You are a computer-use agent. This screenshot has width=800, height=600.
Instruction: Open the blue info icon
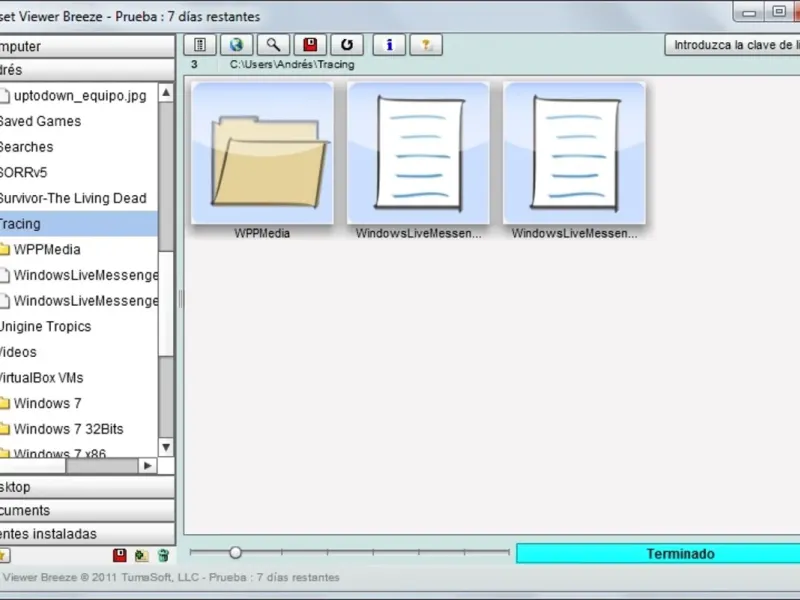point(389,45)
